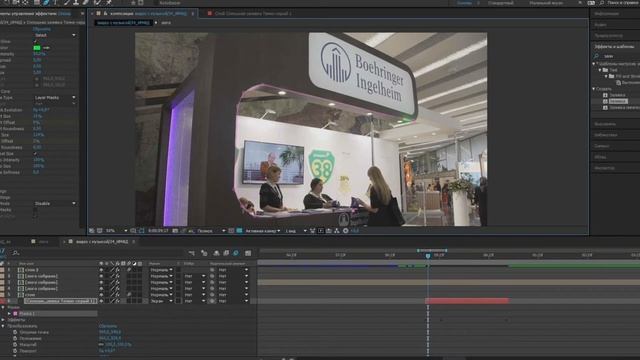Toggle the teal transparency grid button in viewer
The width and height of the screenshot is (640, 360).
(239, 231)
